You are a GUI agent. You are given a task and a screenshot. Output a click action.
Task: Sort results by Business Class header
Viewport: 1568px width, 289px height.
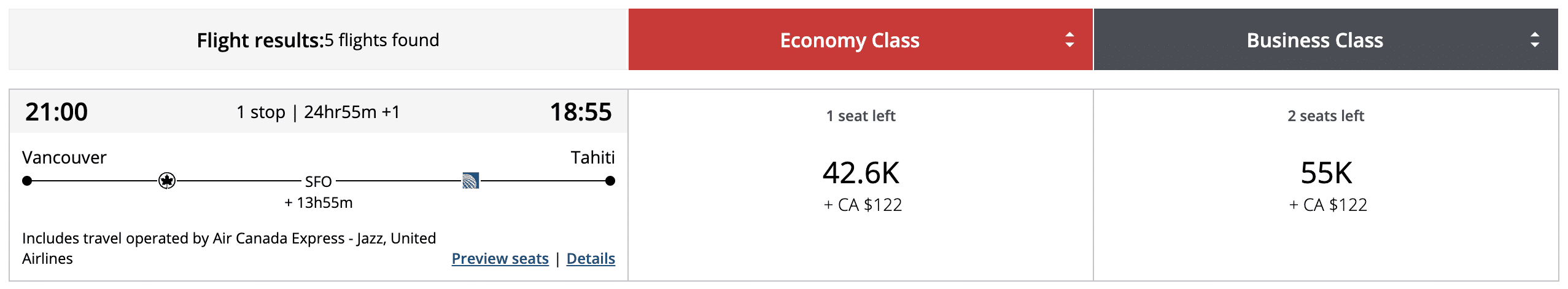coord(1314,40)
